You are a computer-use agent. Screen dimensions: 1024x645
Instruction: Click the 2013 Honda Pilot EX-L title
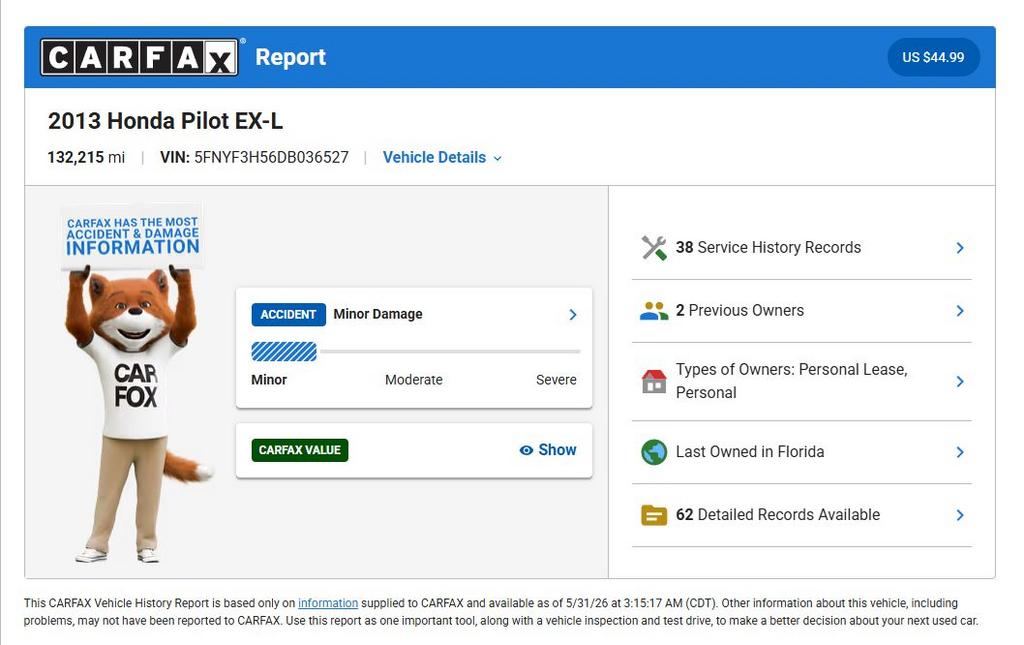click(165, 121)
